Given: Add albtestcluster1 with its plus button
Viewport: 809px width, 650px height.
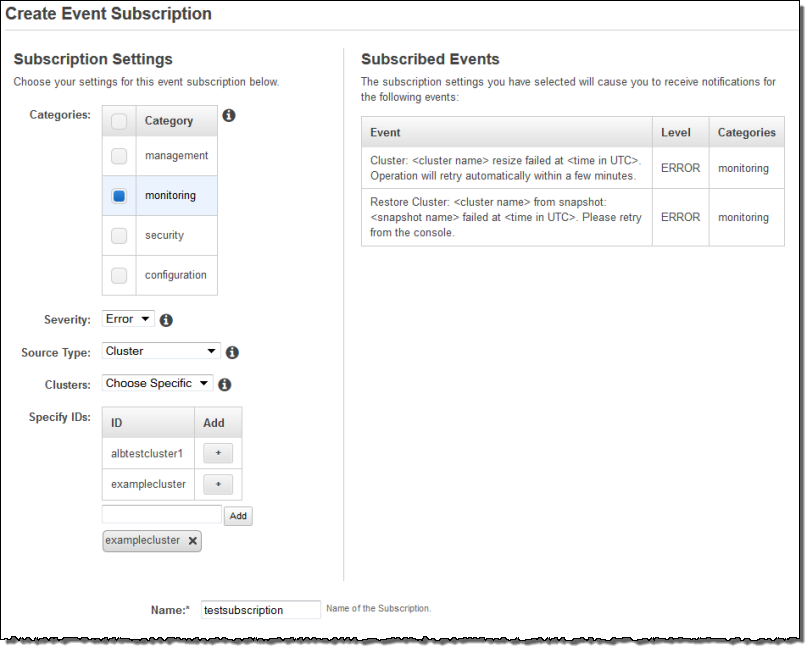Looking at the screenshot, I should (217, 453).
